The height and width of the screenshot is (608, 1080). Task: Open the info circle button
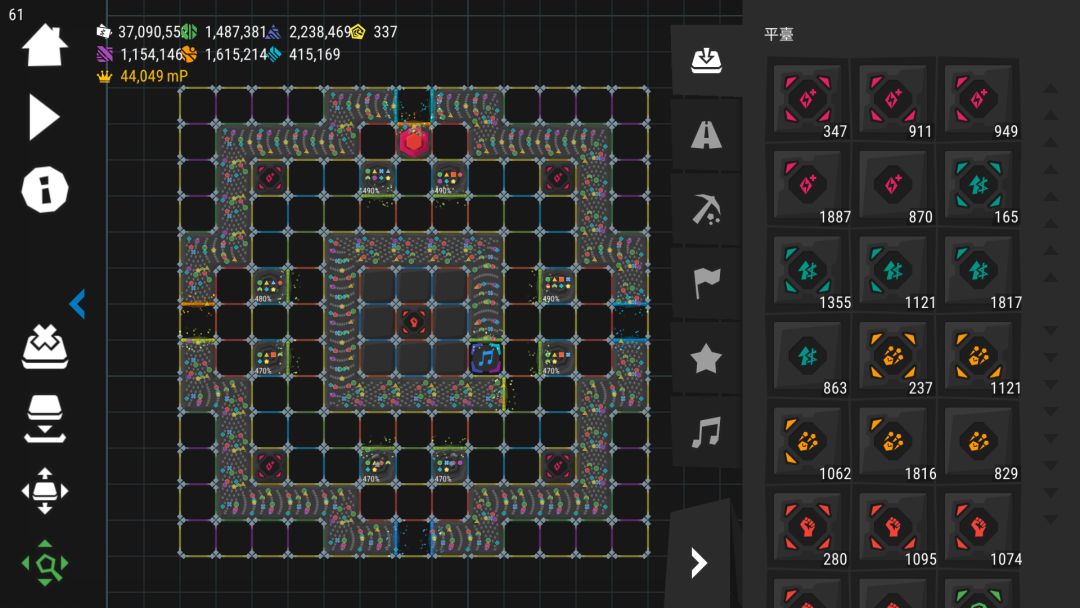45,189
